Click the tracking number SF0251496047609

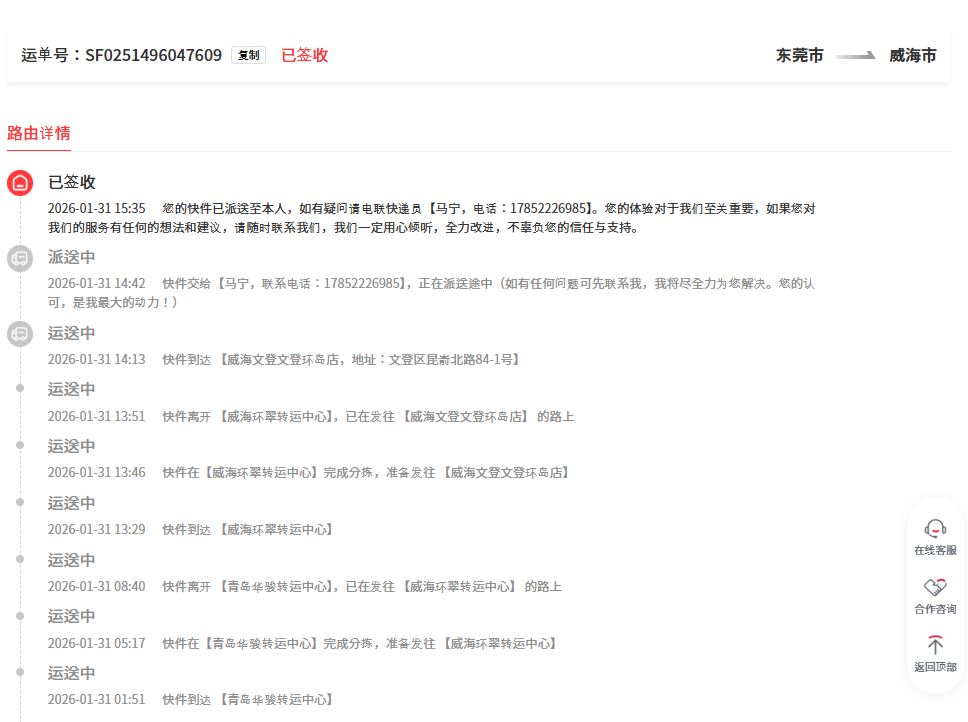pyautogui.click(x=153, y=55)
